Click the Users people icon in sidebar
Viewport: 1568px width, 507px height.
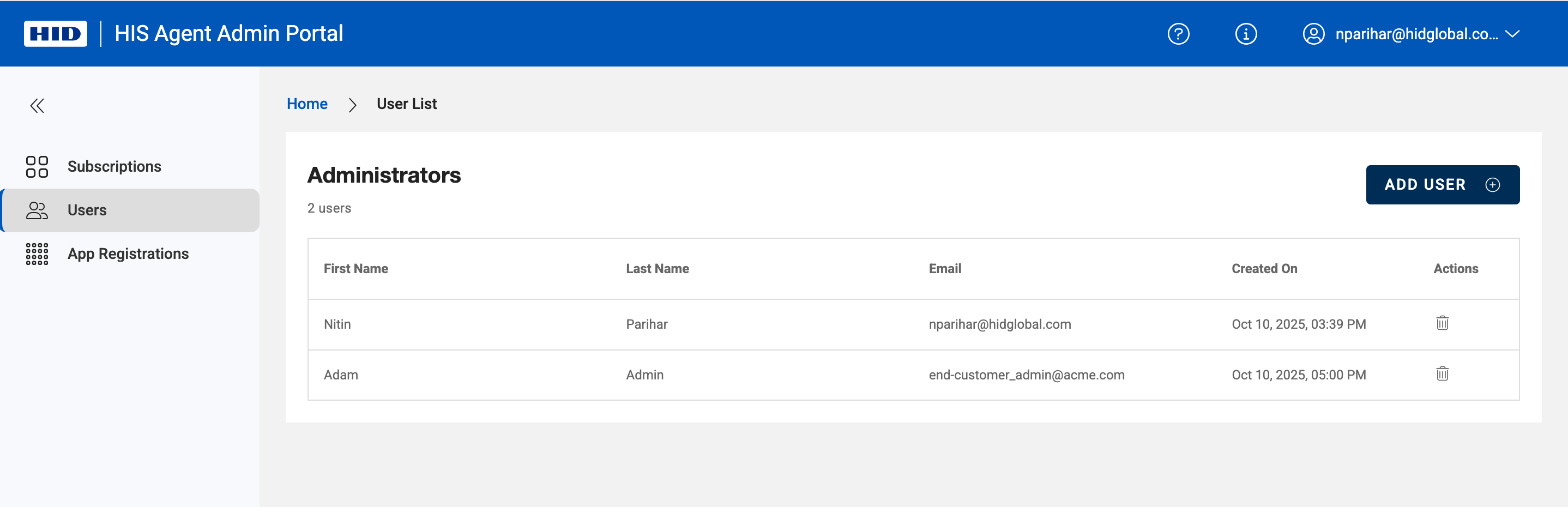point(37,210)
